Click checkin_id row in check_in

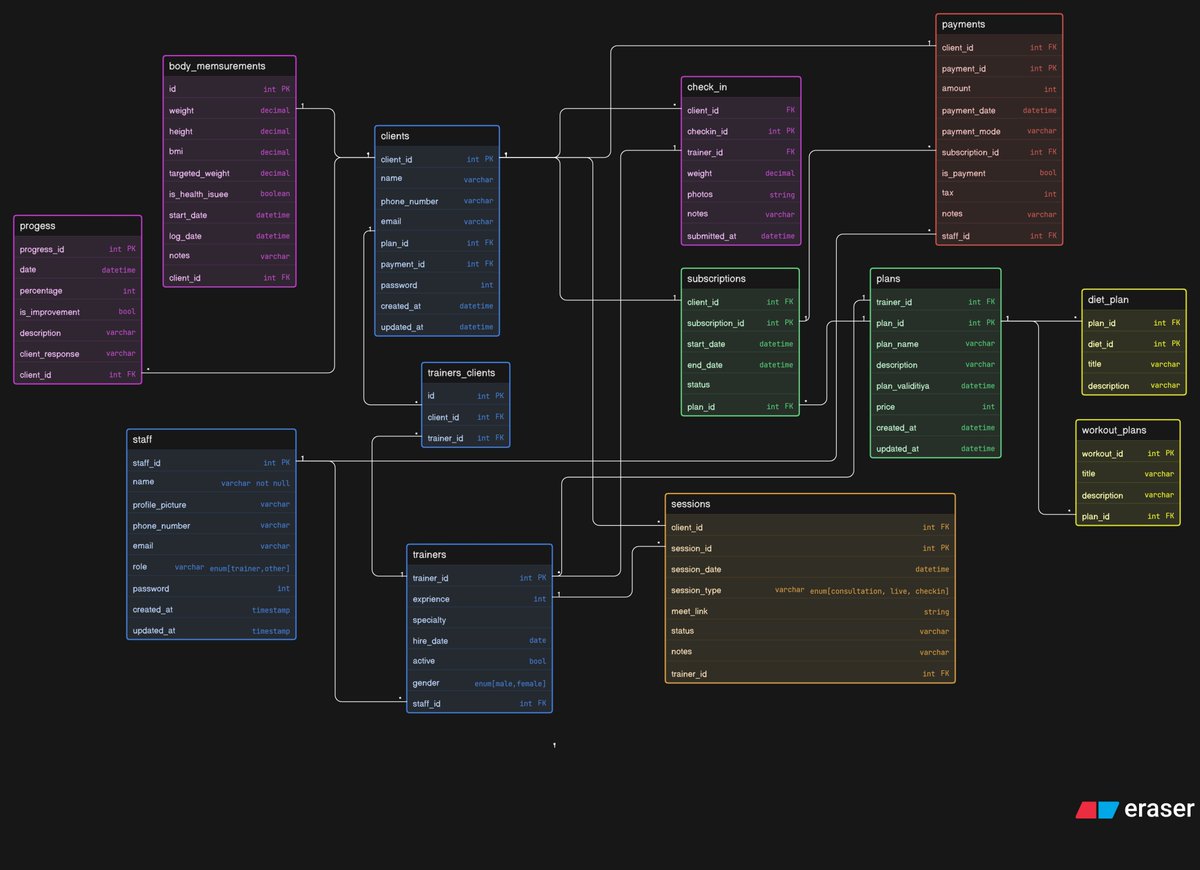[741, 131]
